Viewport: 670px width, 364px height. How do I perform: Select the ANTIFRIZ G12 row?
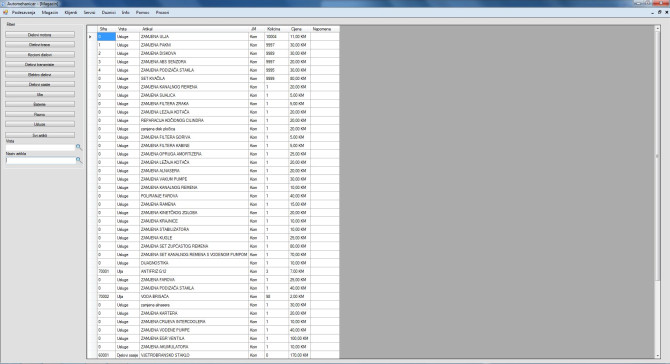click(213, 271)
